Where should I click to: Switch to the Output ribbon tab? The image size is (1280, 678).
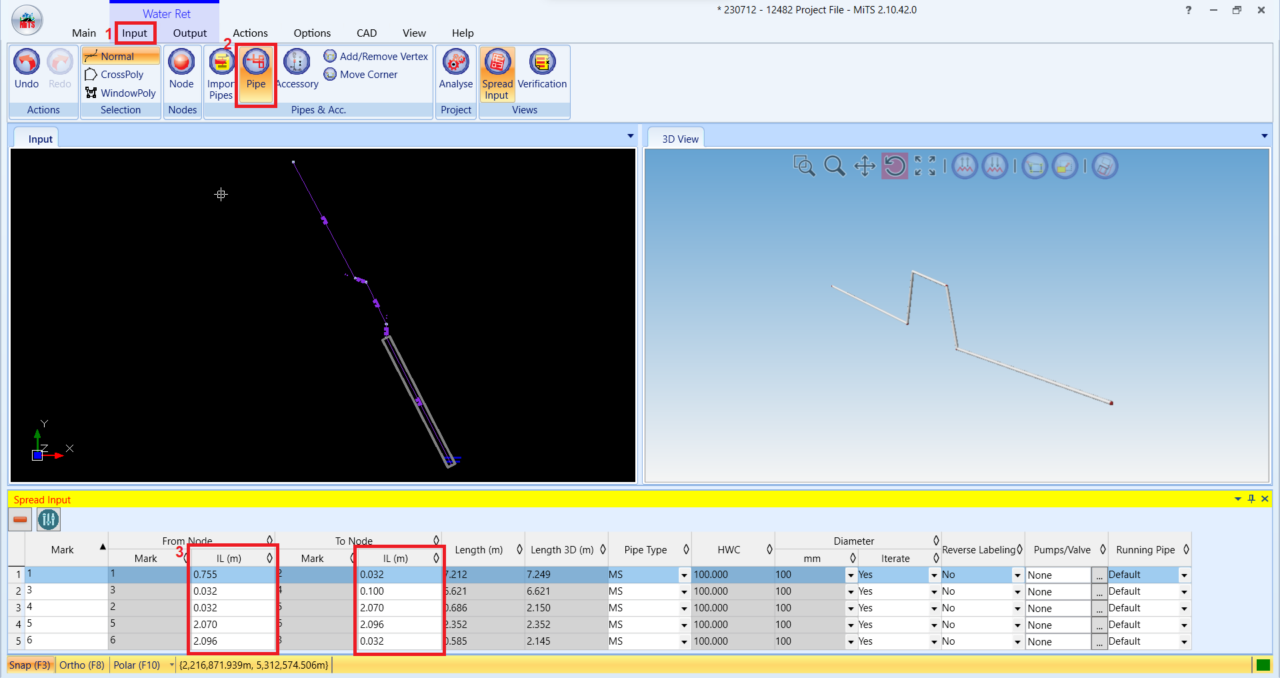pyautogui.click(x=189, y=32)
